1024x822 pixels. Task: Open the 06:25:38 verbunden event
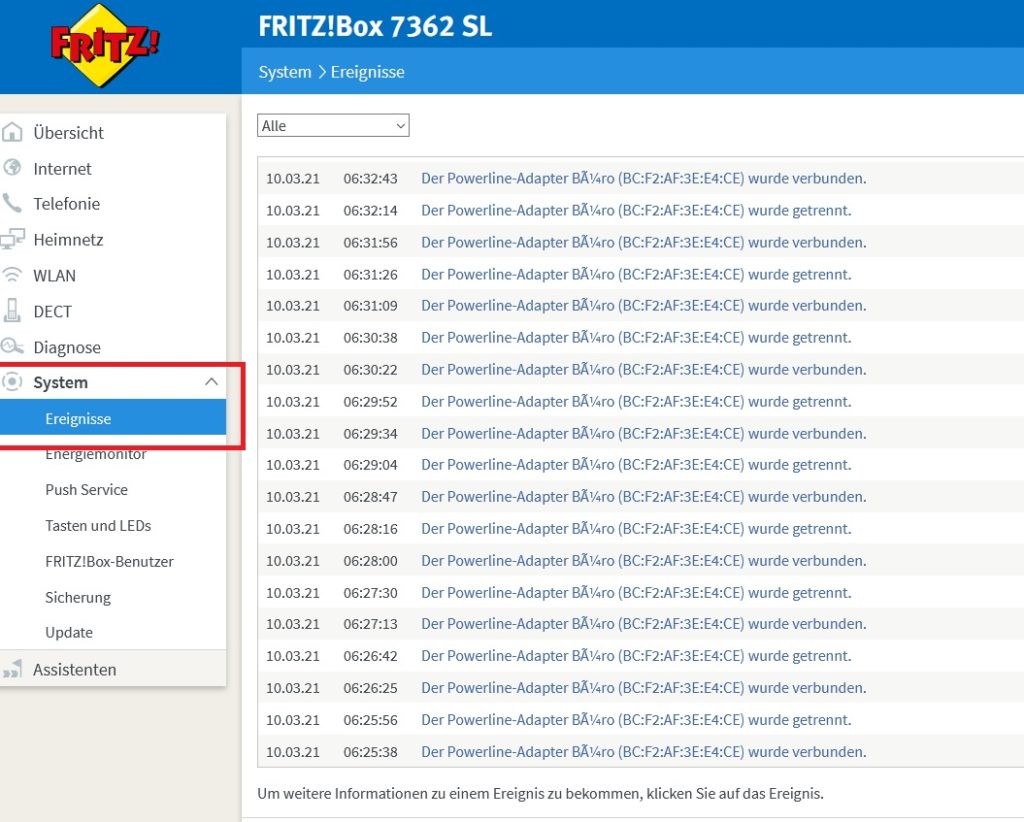pyautogui.click(x=643, y=752)
